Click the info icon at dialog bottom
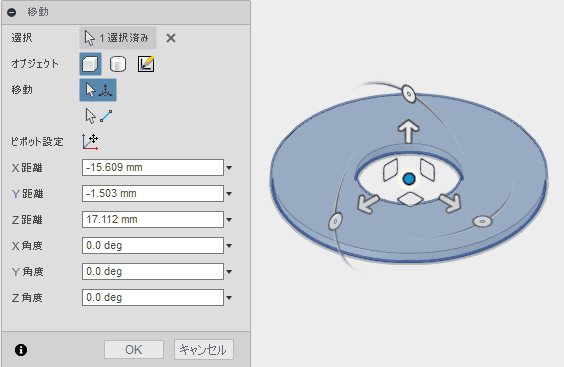Image resolution: width=564 pixels, height=367 pixels. (21, 350)
